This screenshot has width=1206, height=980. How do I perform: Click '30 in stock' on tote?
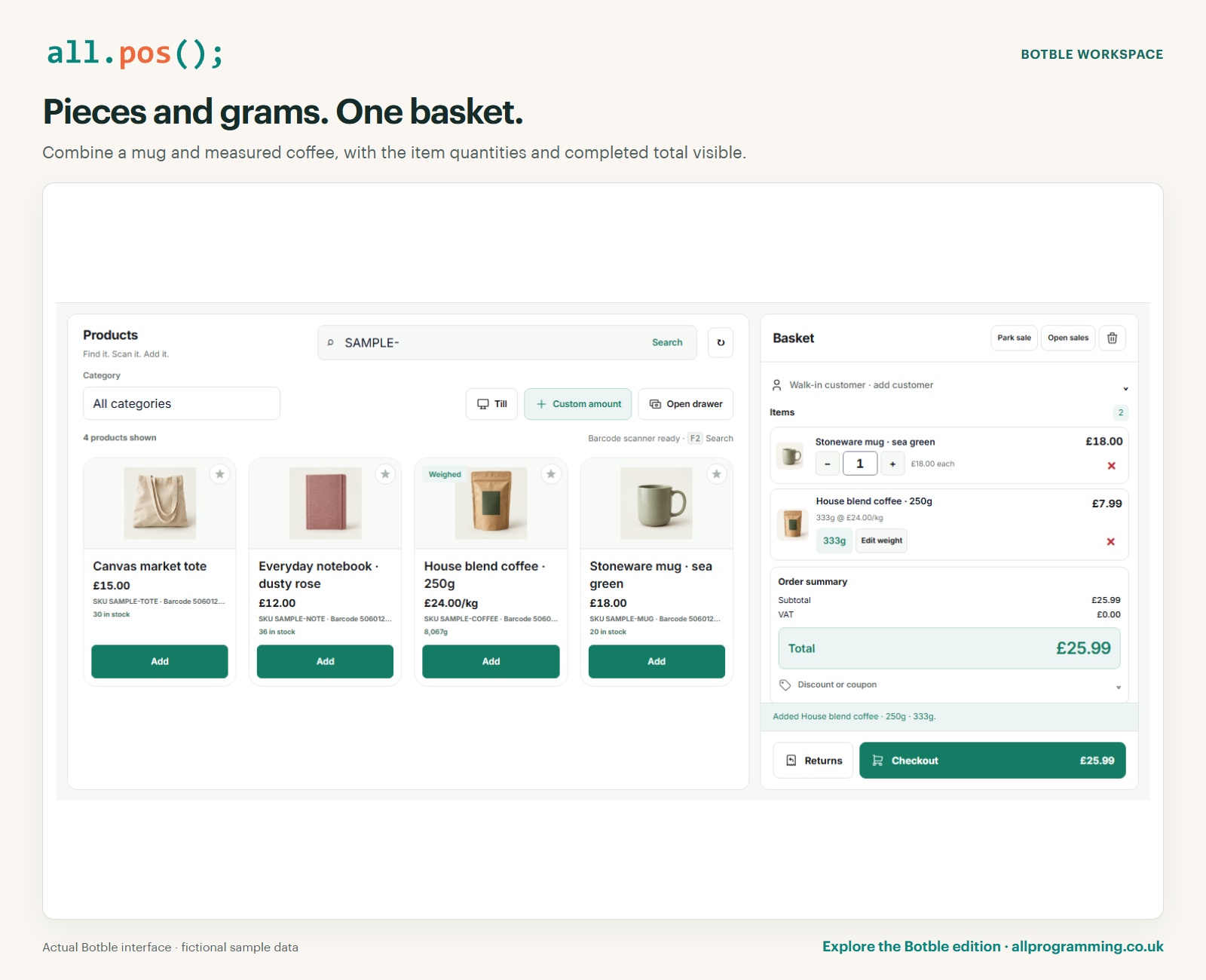click(x=112, y=614)
